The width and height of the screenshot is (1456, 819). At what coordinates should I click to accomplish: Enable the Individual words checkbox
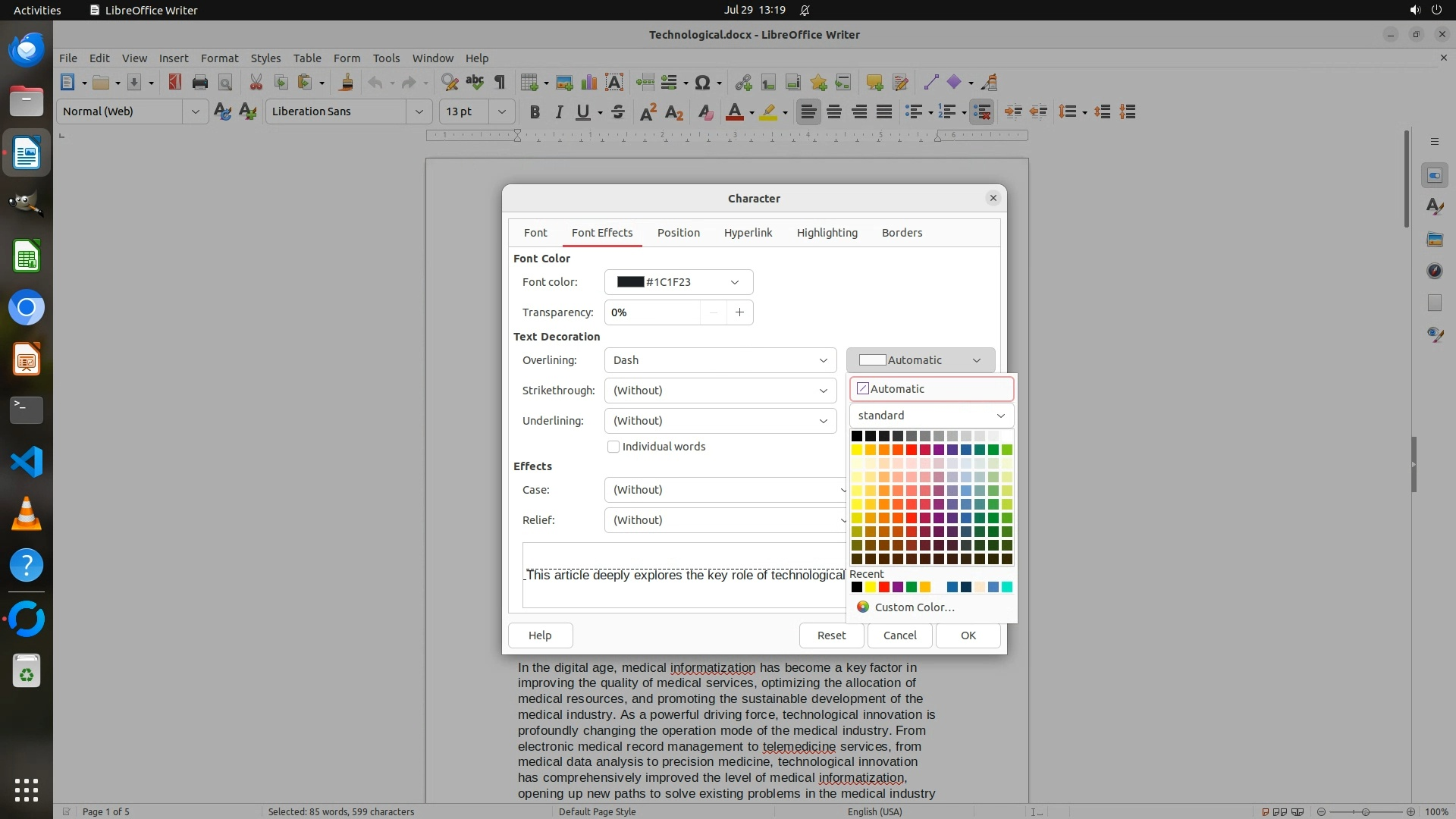point(613,447)
